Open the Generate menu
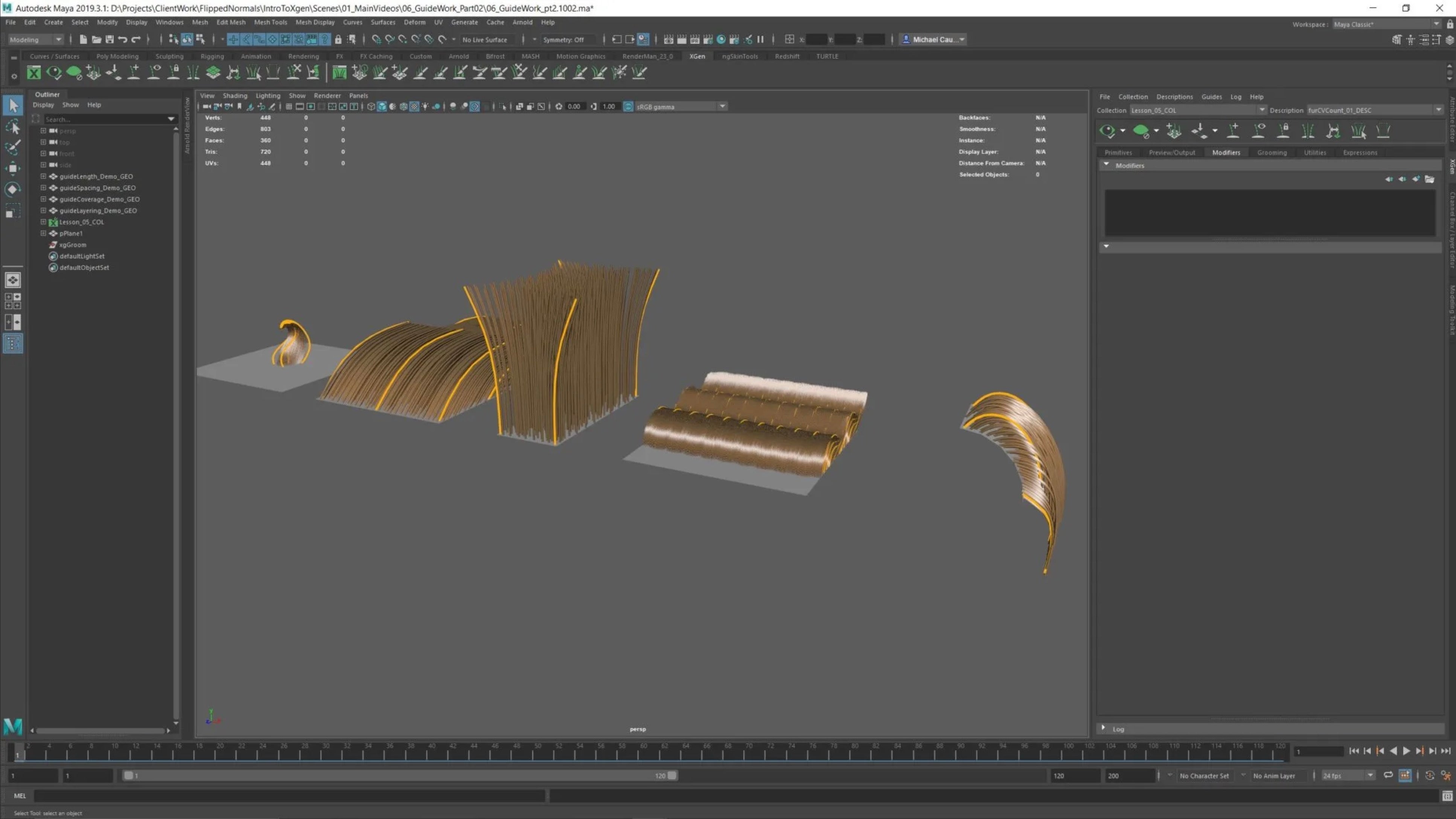1456x819 pixels. [x=464, y=22]
